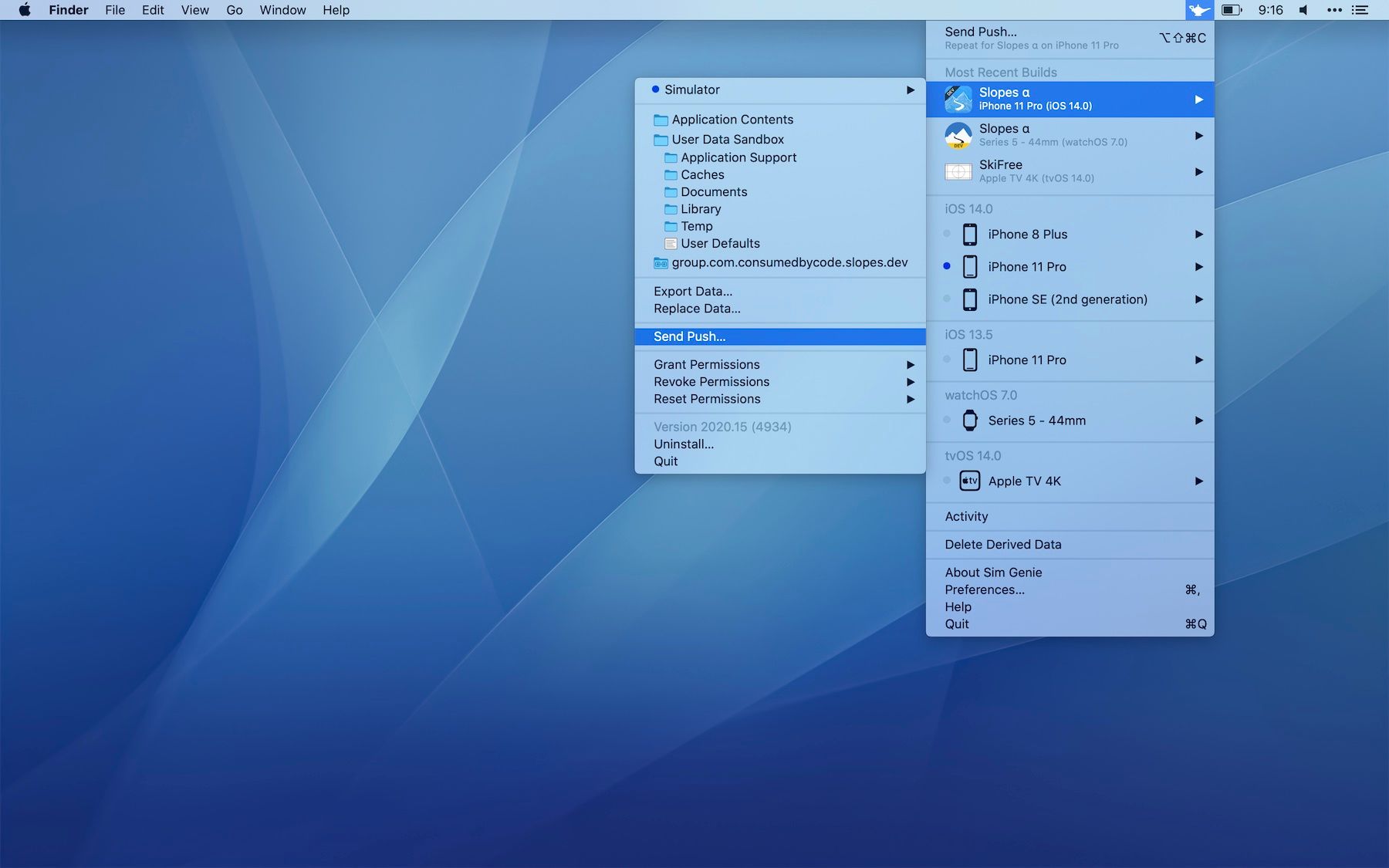
Task: Click the Slopes iOS app icon
Action: pos(958,100)
